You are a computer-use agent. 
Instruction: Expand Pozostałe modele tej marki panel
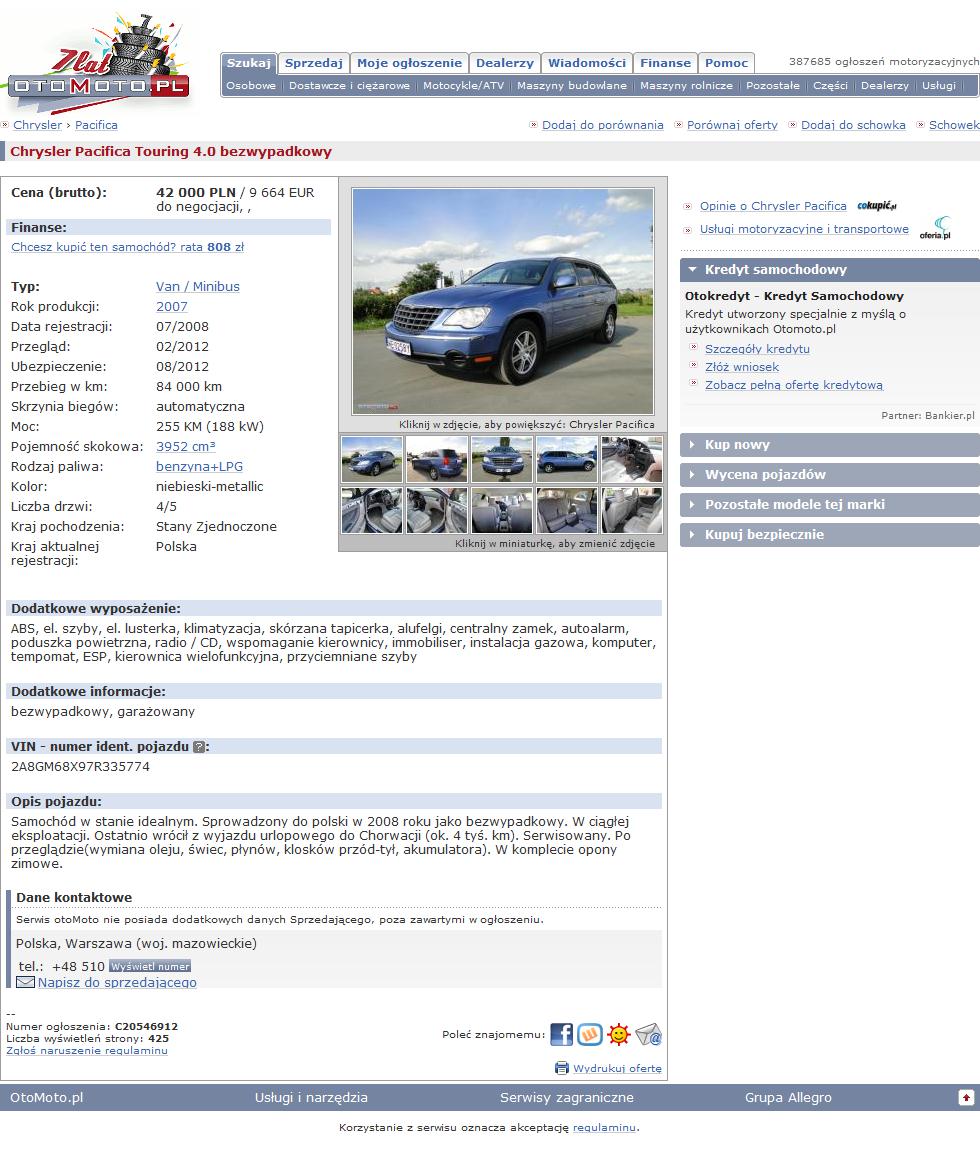pyautogui.click(x=829, y=504)
